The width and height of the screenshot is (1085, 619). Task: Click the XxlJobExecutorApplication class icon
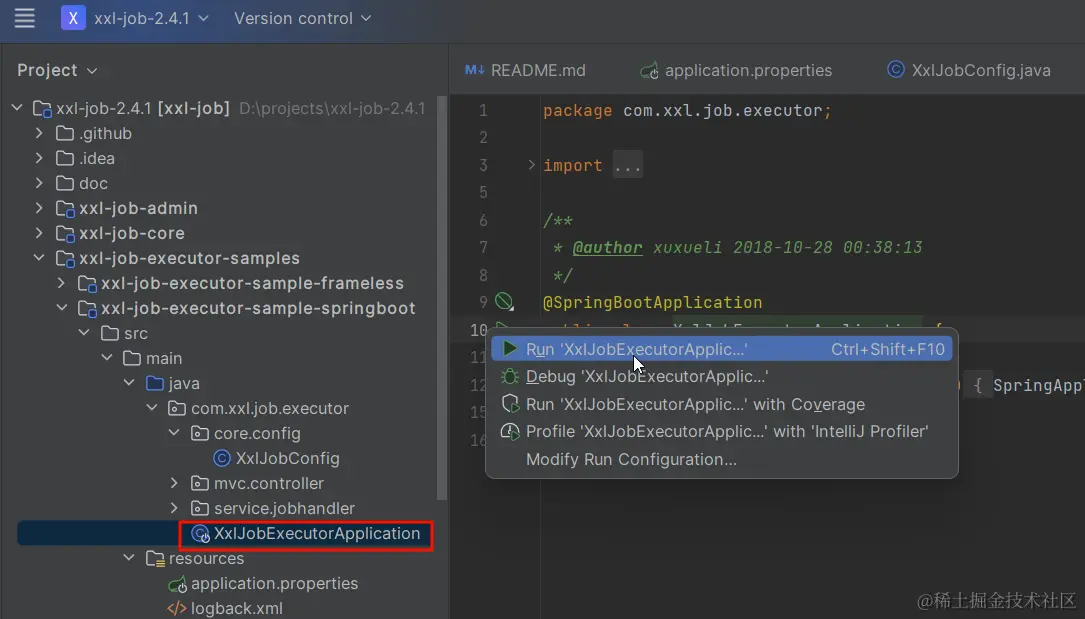pos(201,533)
